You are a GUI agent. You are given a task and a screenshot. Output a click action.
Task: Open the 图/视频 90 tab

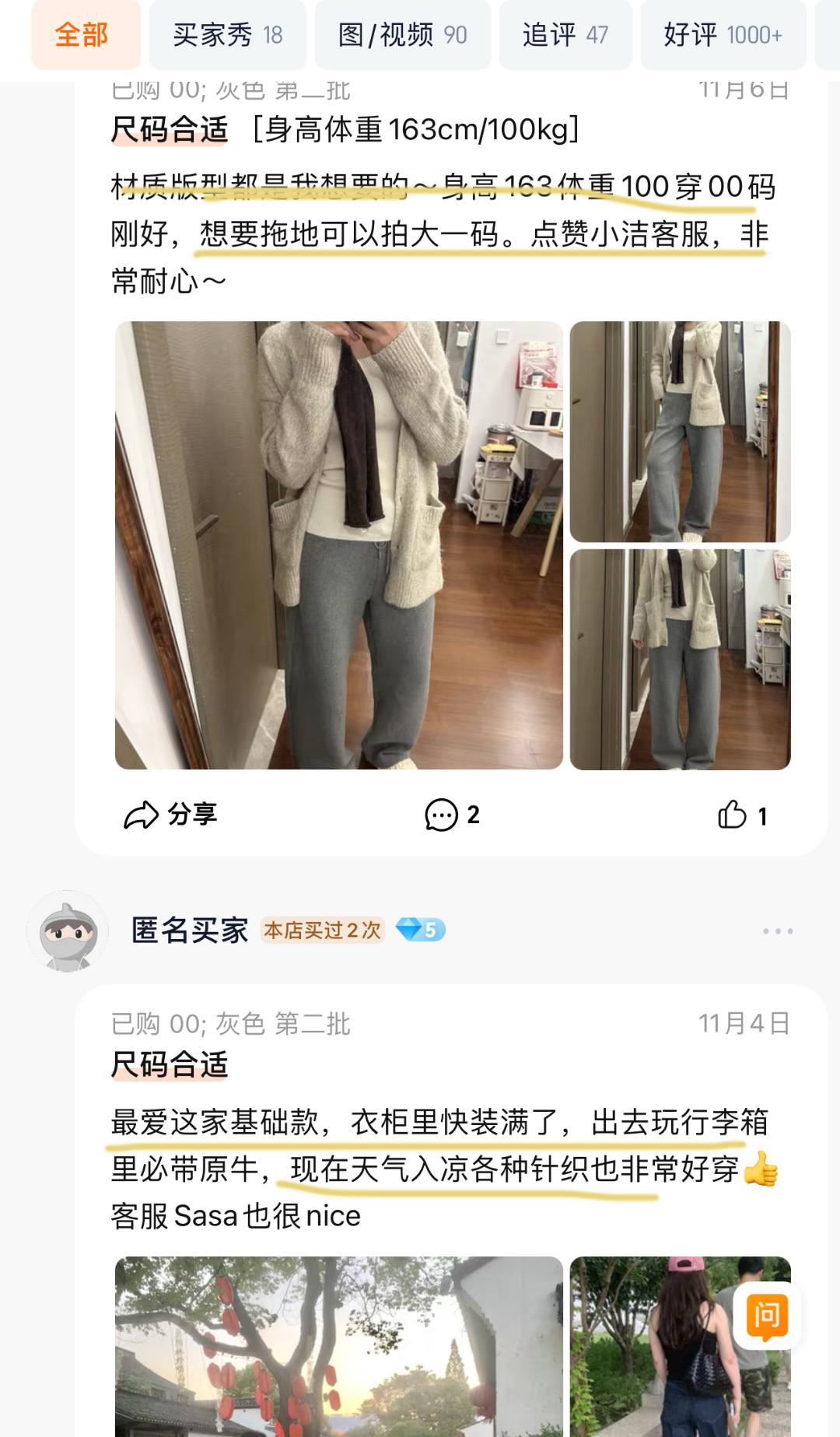(403, 35)
